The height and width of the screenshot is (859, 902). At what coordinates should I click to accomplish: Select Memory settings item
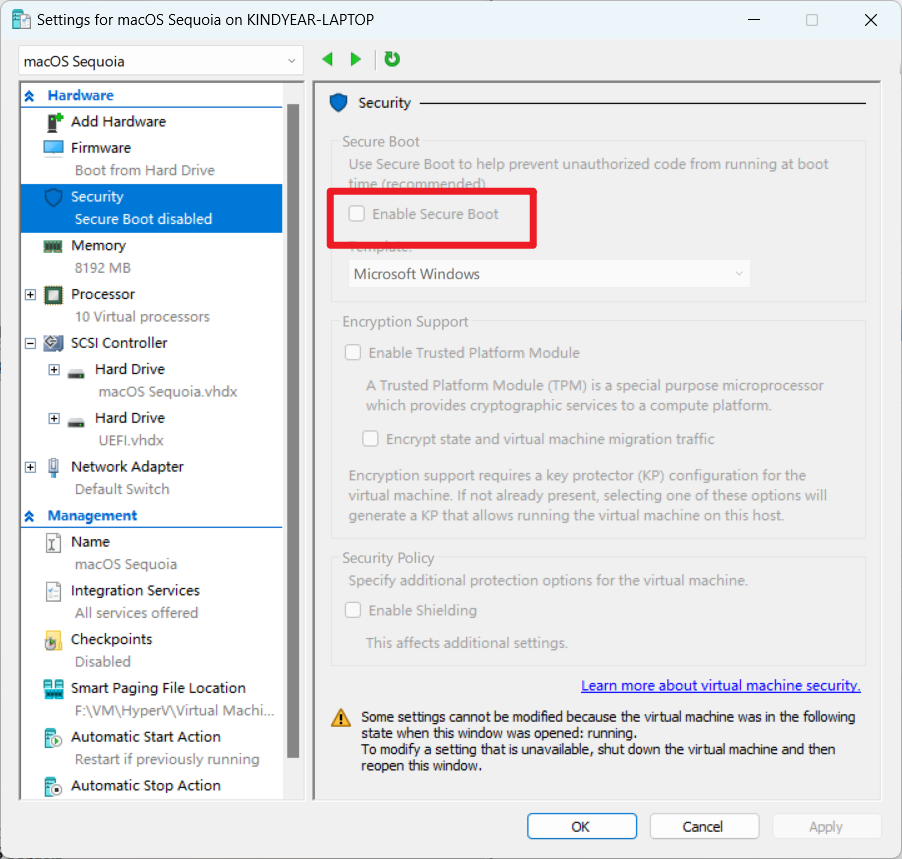98,246
